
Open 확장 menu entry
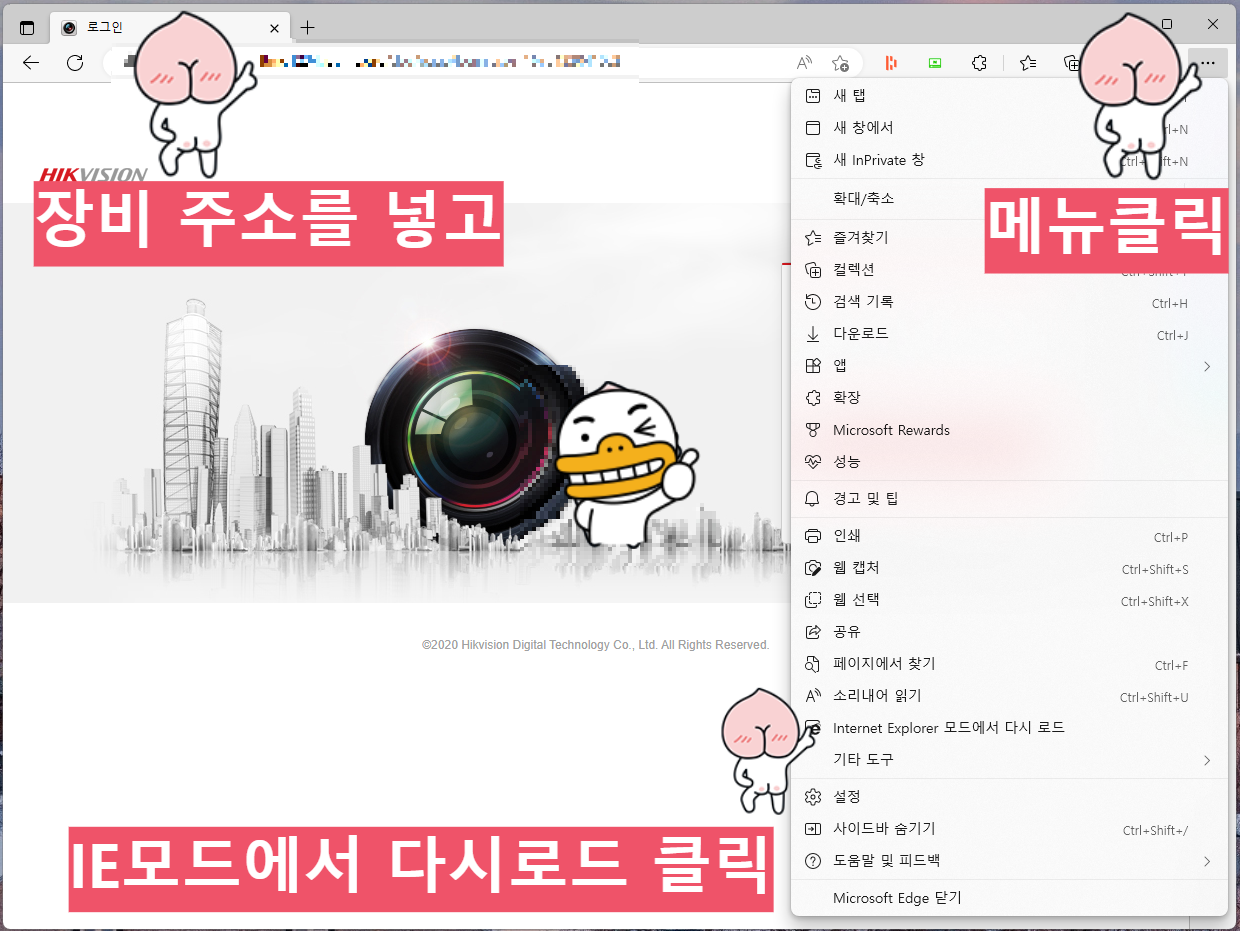[1009, 398]
